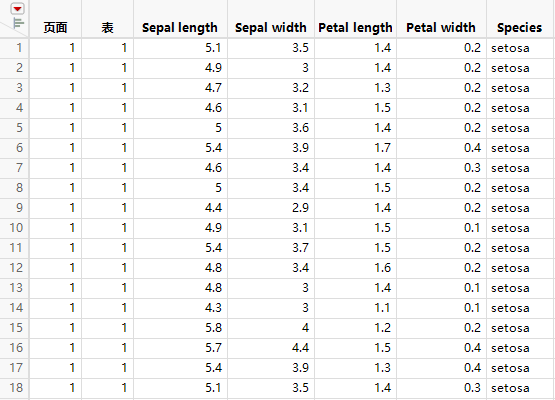Image resolution: width=555 pixels, height=400 pixels.
Task: Click Petal length cell 1.2 in row 15
Action: [x=355, y=328]
